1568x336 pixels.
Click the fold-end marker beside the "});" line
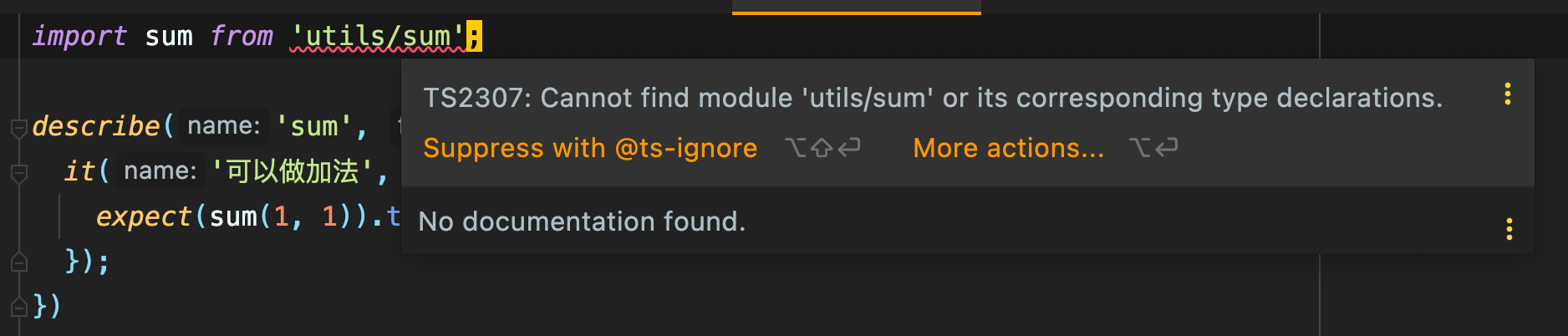pos(18,262)
